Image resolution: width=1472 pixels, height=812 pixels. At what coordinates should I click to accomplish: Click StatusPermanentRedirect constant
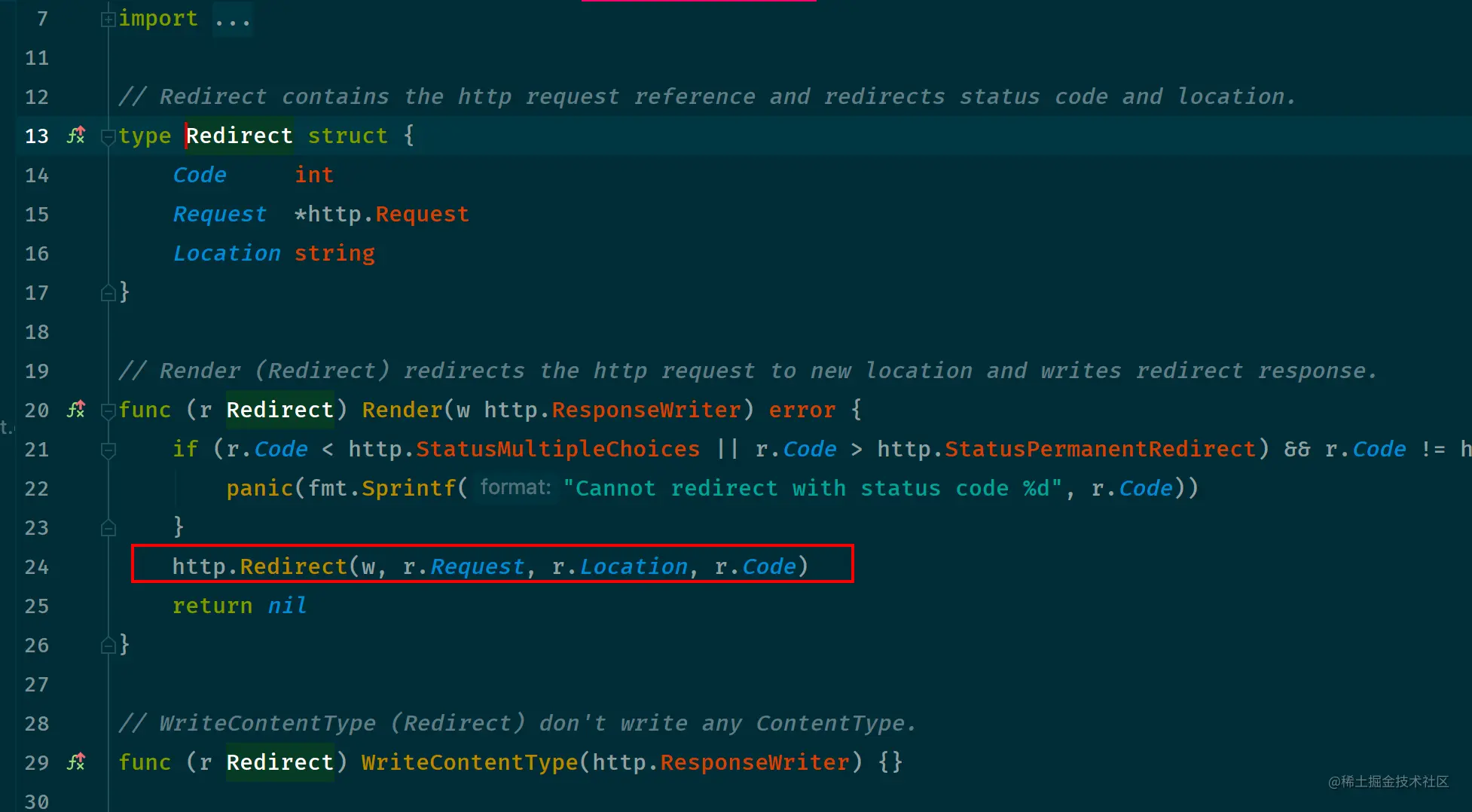(1100, 449)
